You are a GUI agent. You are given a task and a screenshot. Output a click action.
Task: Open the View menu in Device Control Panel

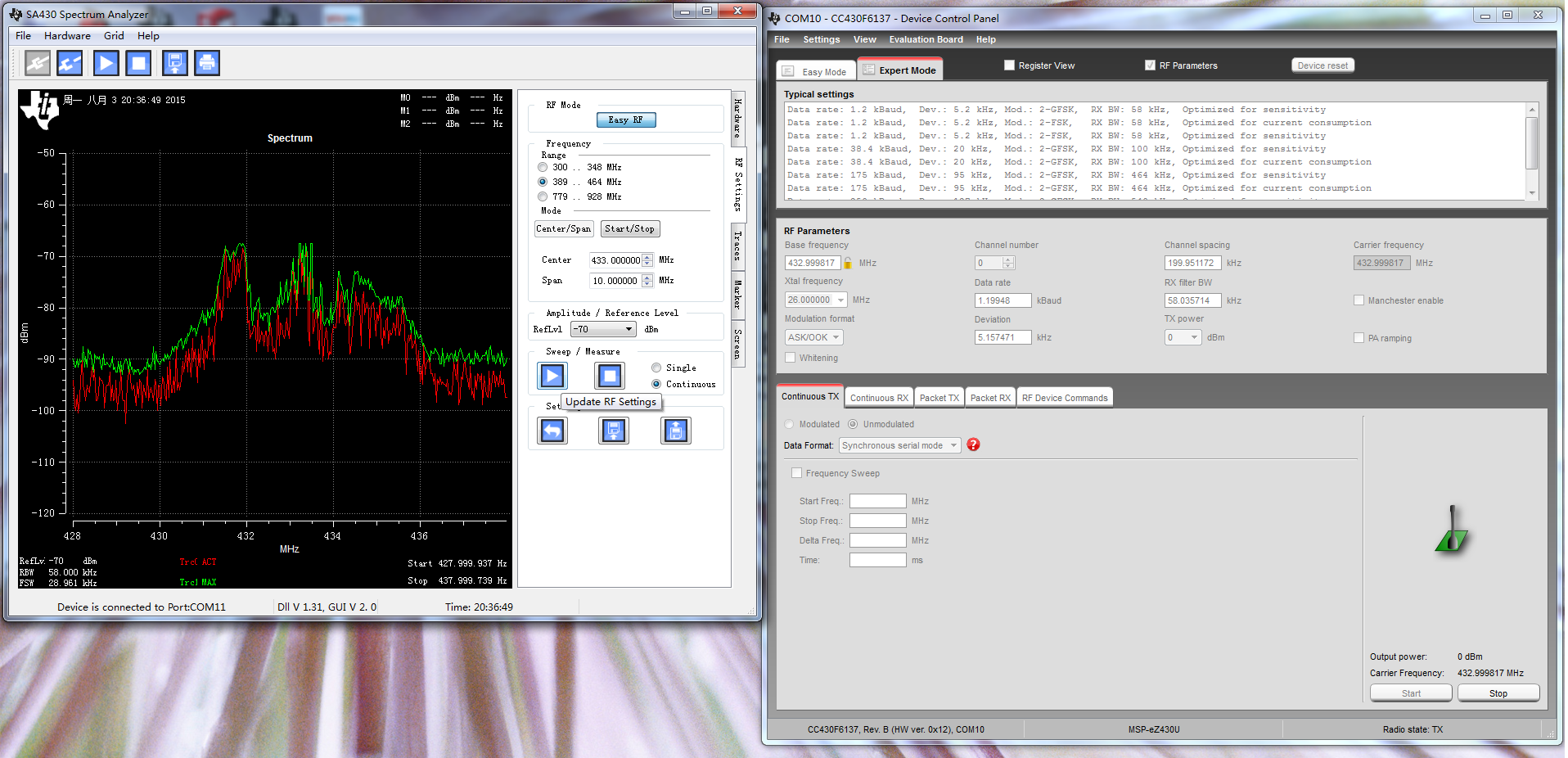pyautogui.click(x=864, y=39)
